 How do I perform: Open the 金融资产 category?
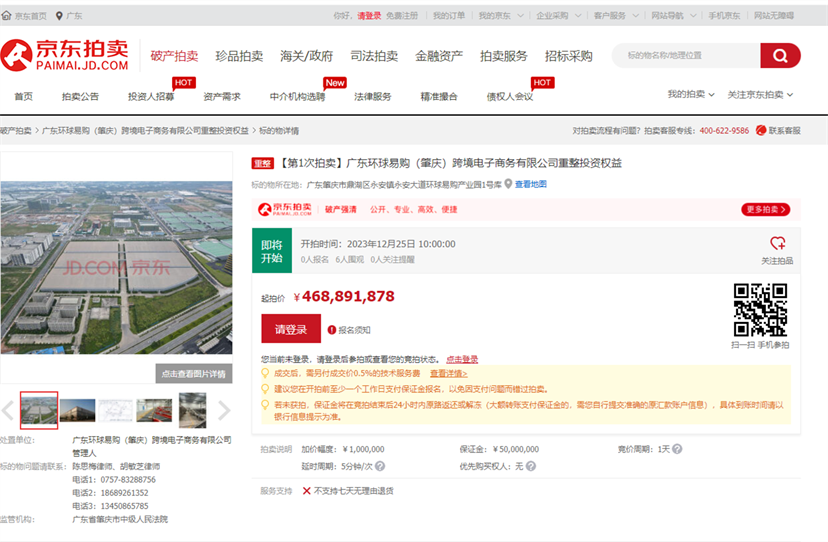coord(439,55)
